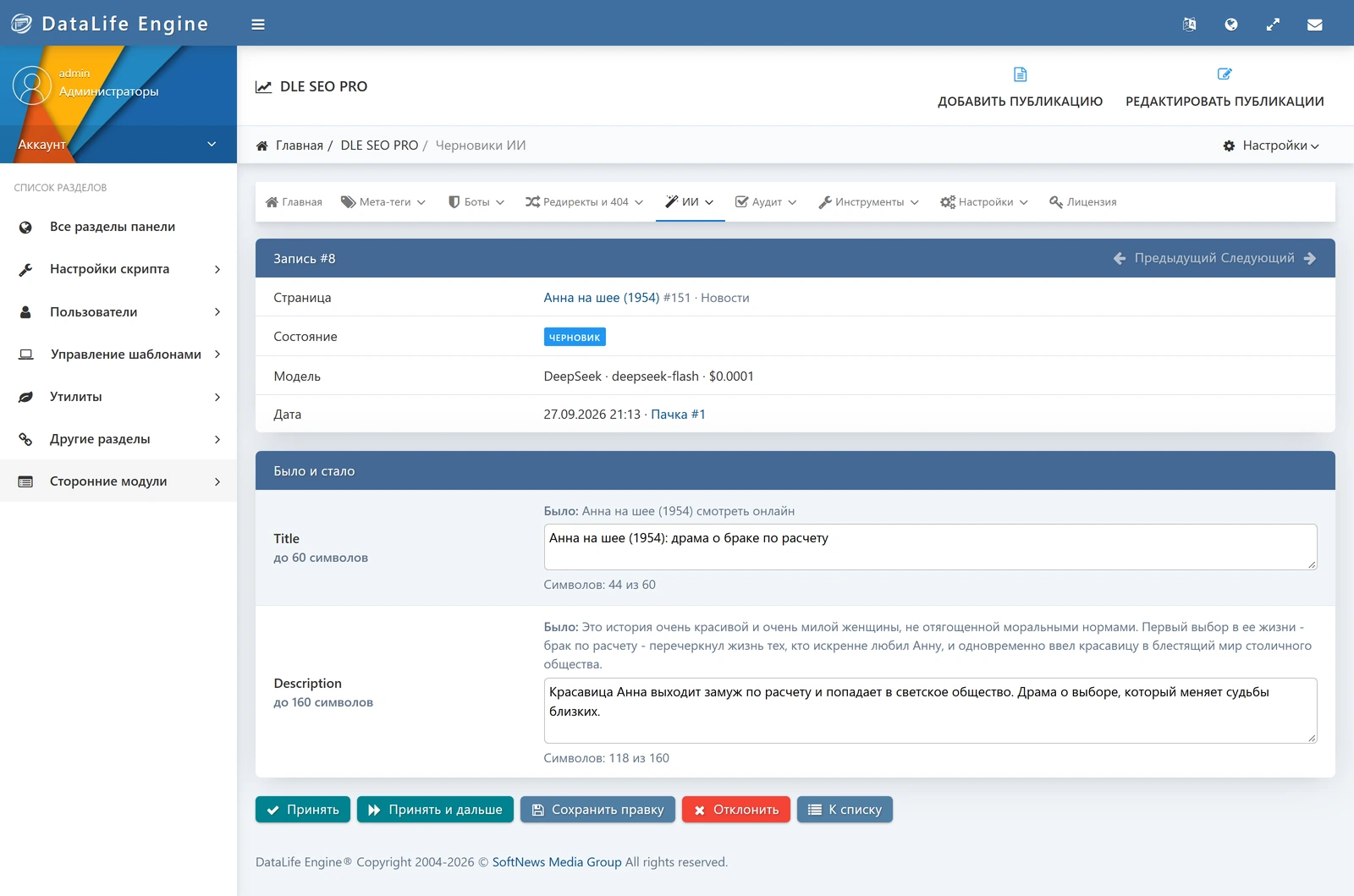
Task: Focus the Title text field
Action: click(x=930, y=547)
